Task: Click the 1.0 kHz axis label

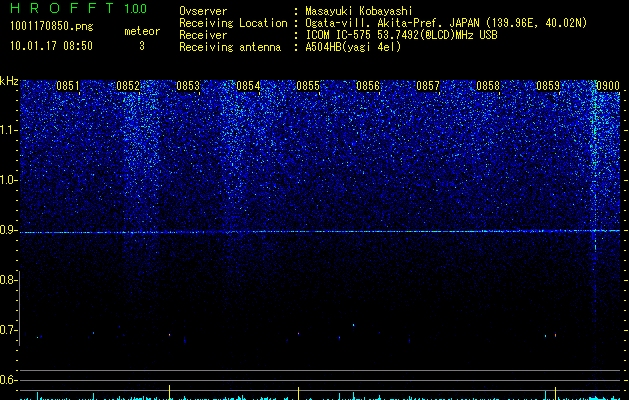Action: point(9,180)
